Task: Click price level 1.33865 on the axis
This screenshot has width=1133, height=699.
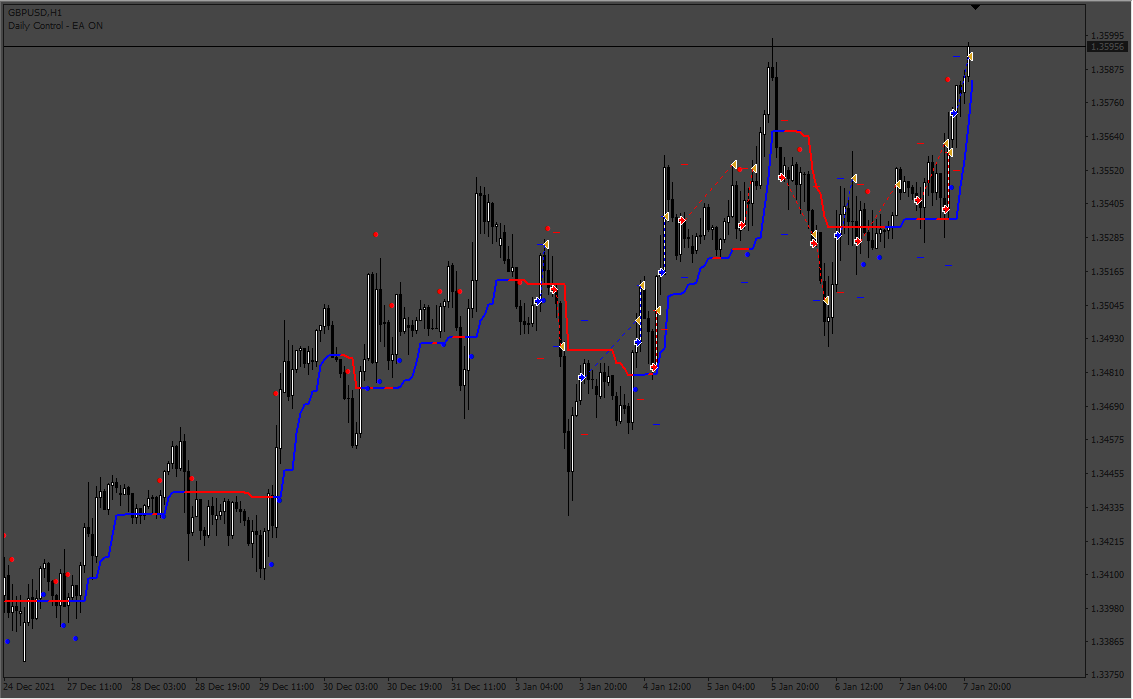Action: point(1107,642)
